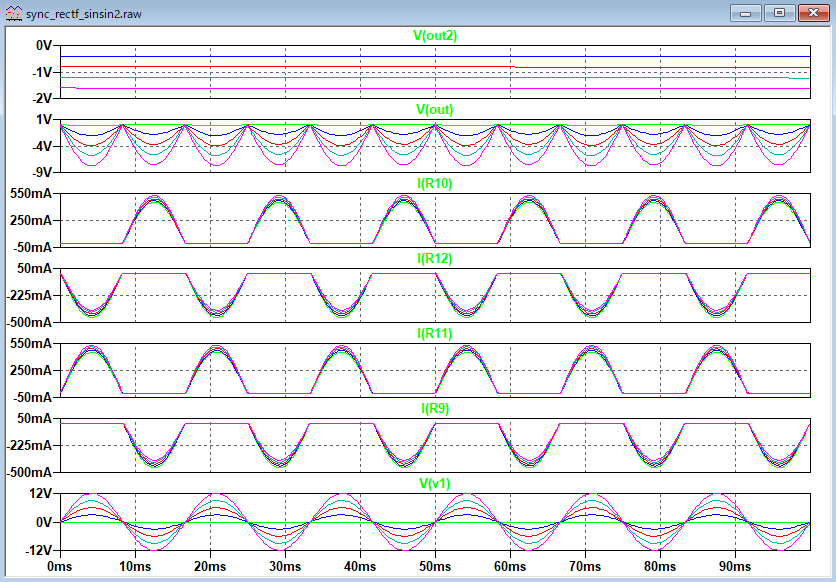Click the -2V label of V(out2) axis

pos(42,98)
